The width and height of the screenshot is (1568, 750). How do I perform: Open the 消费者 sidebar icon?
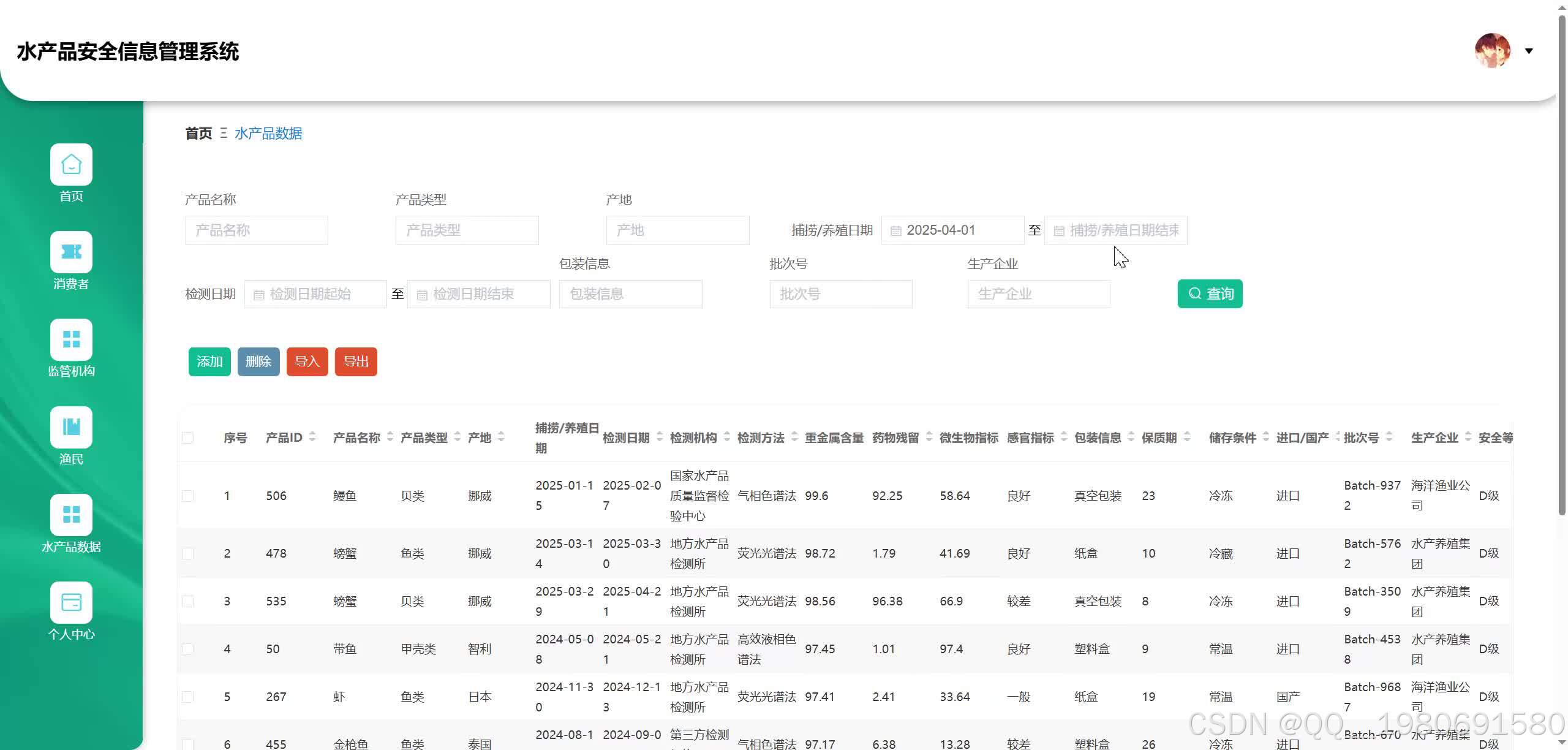[x=71, y=252]
